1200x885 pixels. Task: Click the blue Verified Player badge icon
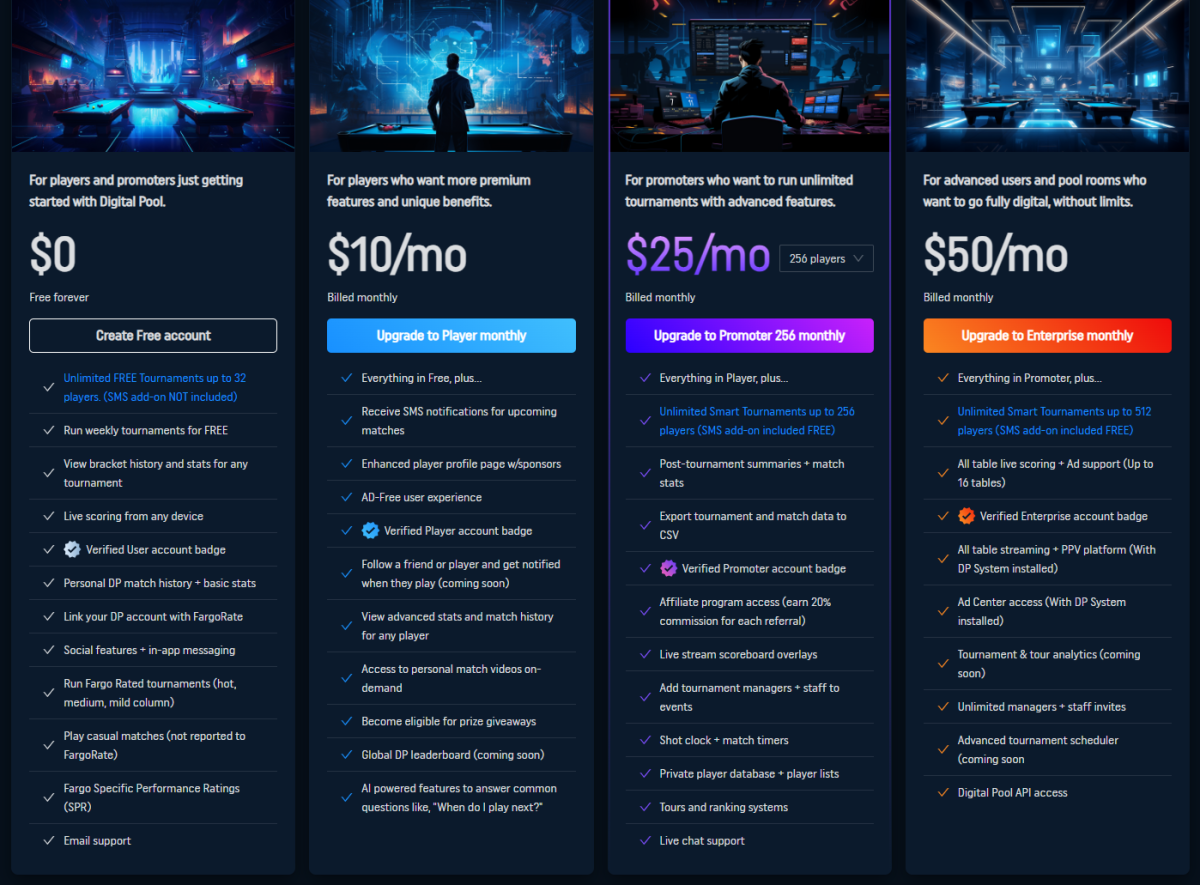370,531
